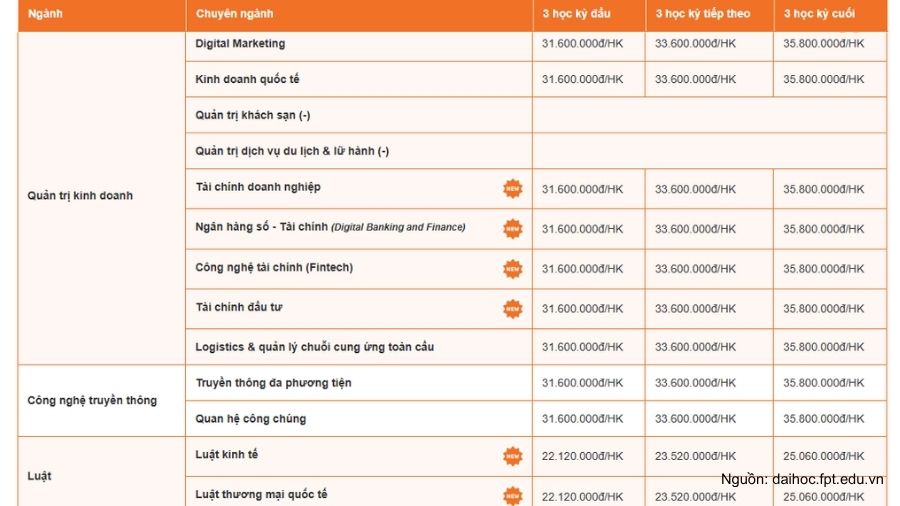Select Tài chính doanh nghiệp text

[258, 187]
